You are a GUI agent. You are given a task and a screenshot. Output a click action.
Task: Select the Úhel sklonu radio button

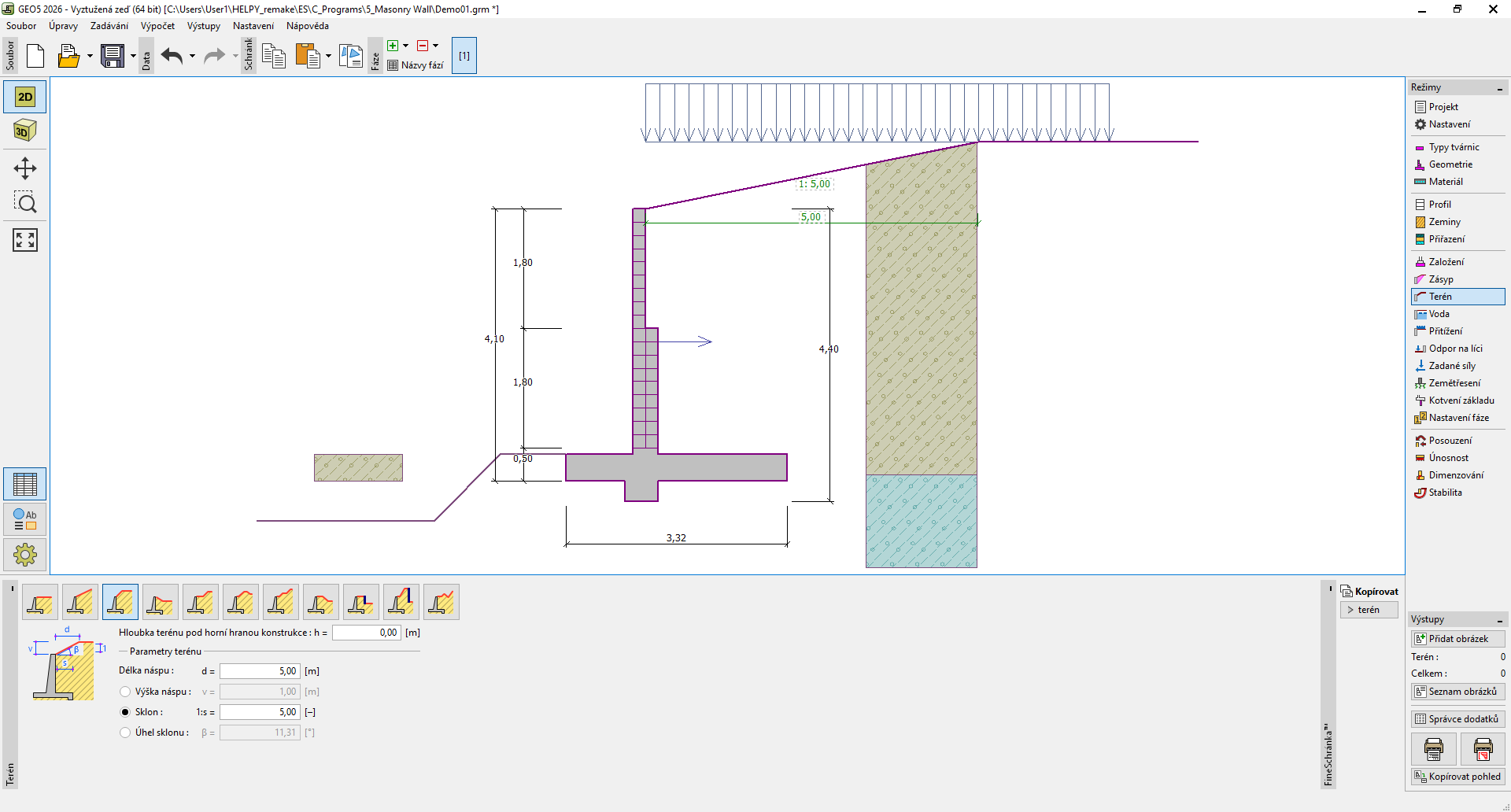pyautogui.click(x=125, y=733)
